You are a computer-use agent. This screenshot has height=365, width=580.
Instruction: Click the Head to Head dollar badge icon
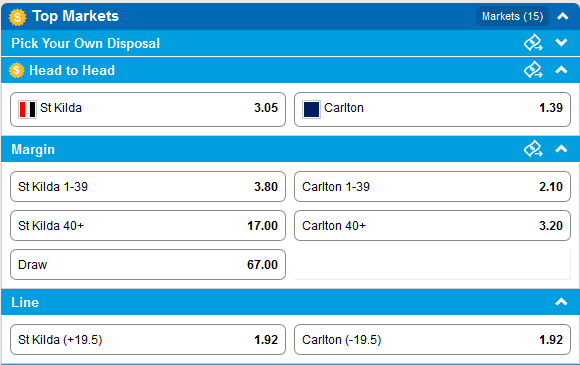pos(16,70)
